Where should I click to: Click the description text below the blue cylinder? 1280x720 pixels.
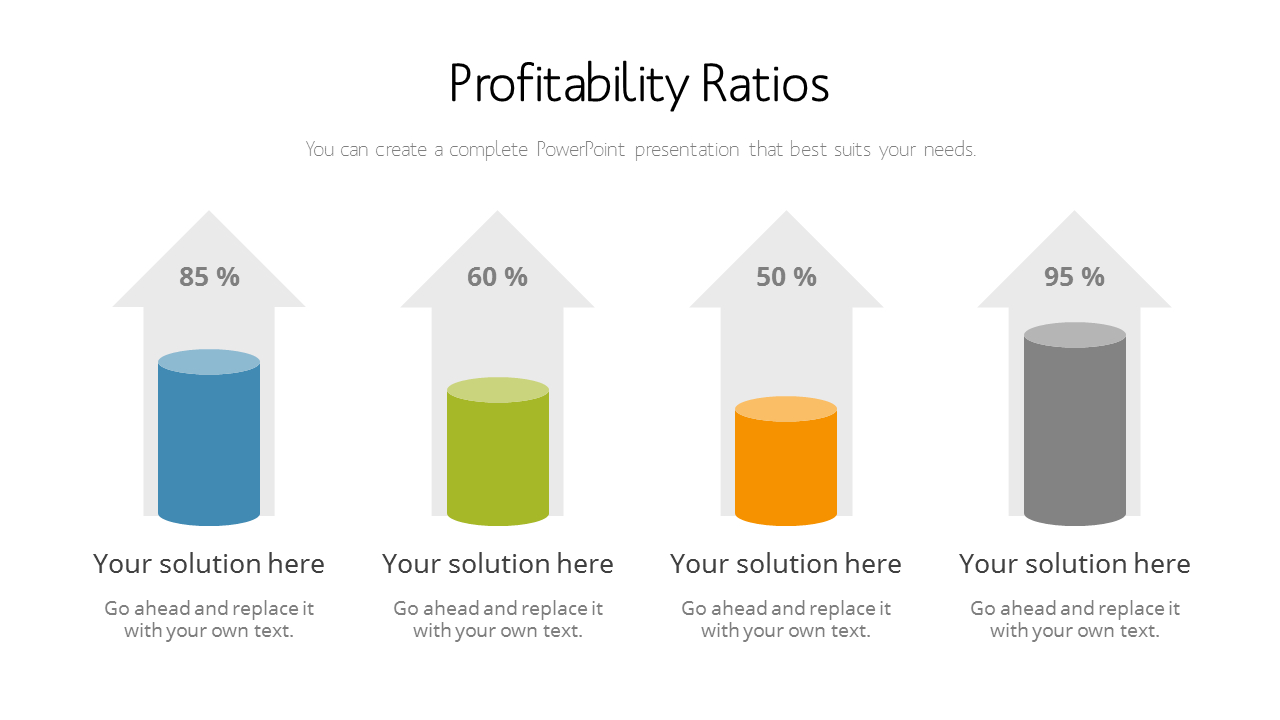[209, 619]
